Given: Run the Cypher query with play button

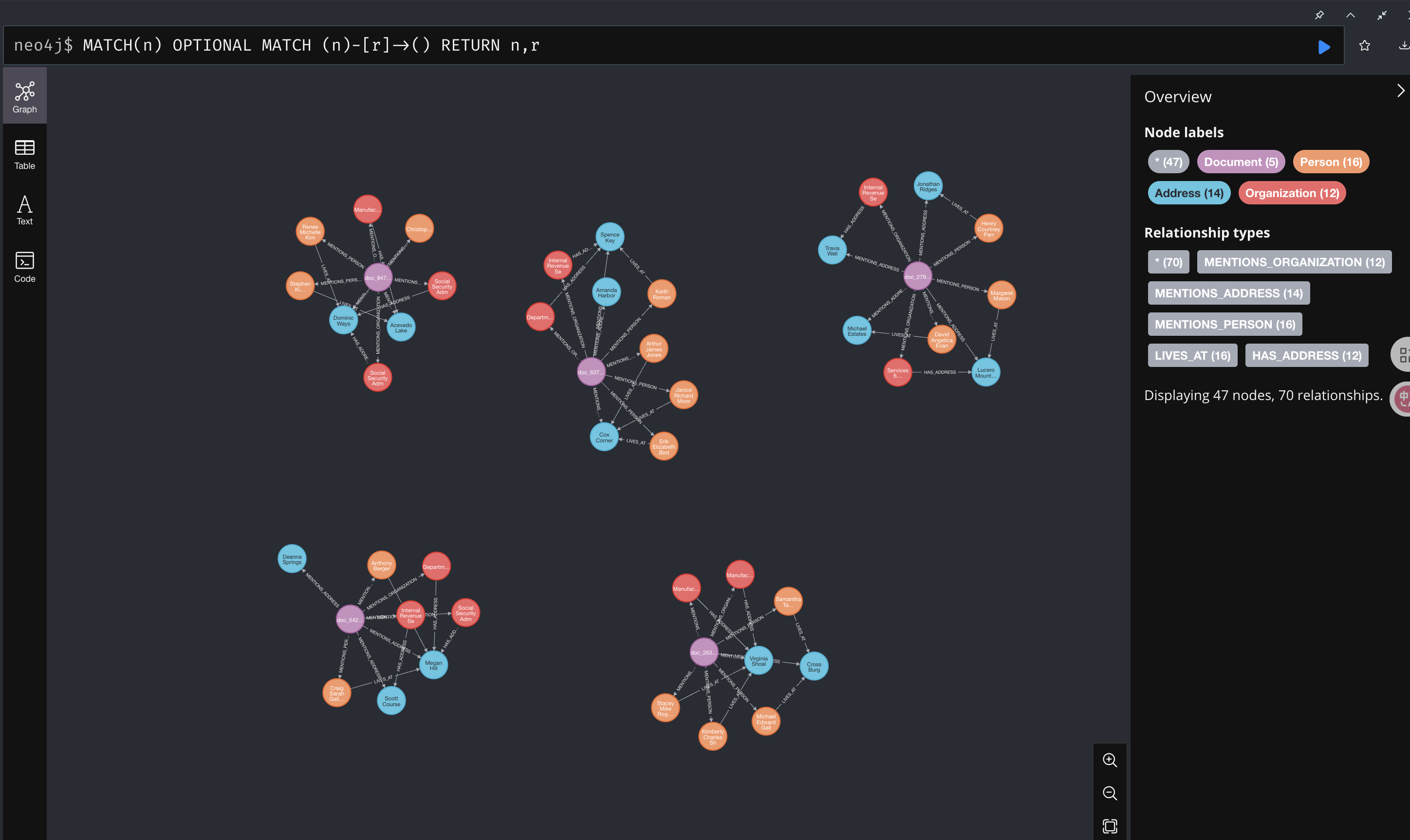Looking at the screenshot, I should 1323,46.
